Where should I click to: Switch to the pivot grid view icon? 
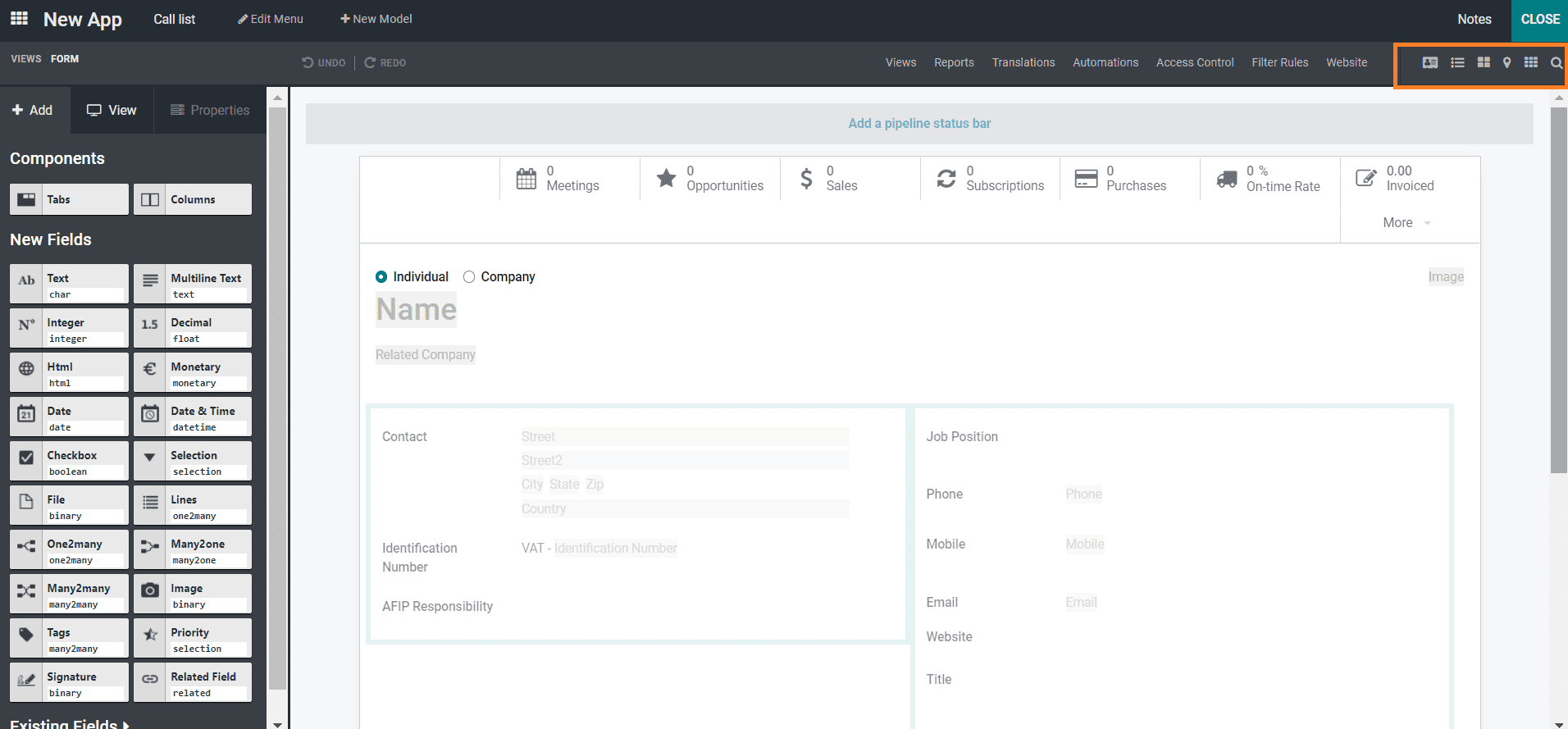click(x=1531, y=62)
